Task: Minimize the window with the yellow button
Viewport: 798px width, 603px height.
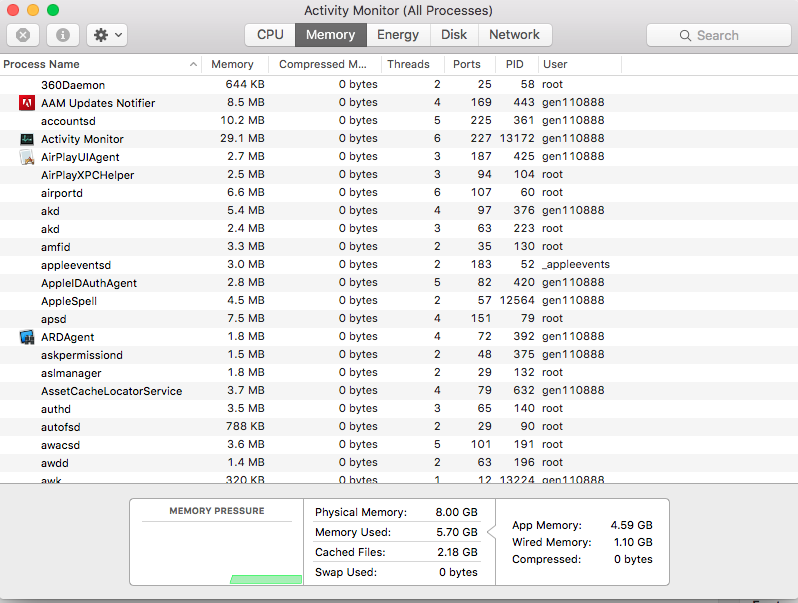Action: [33, 10]
